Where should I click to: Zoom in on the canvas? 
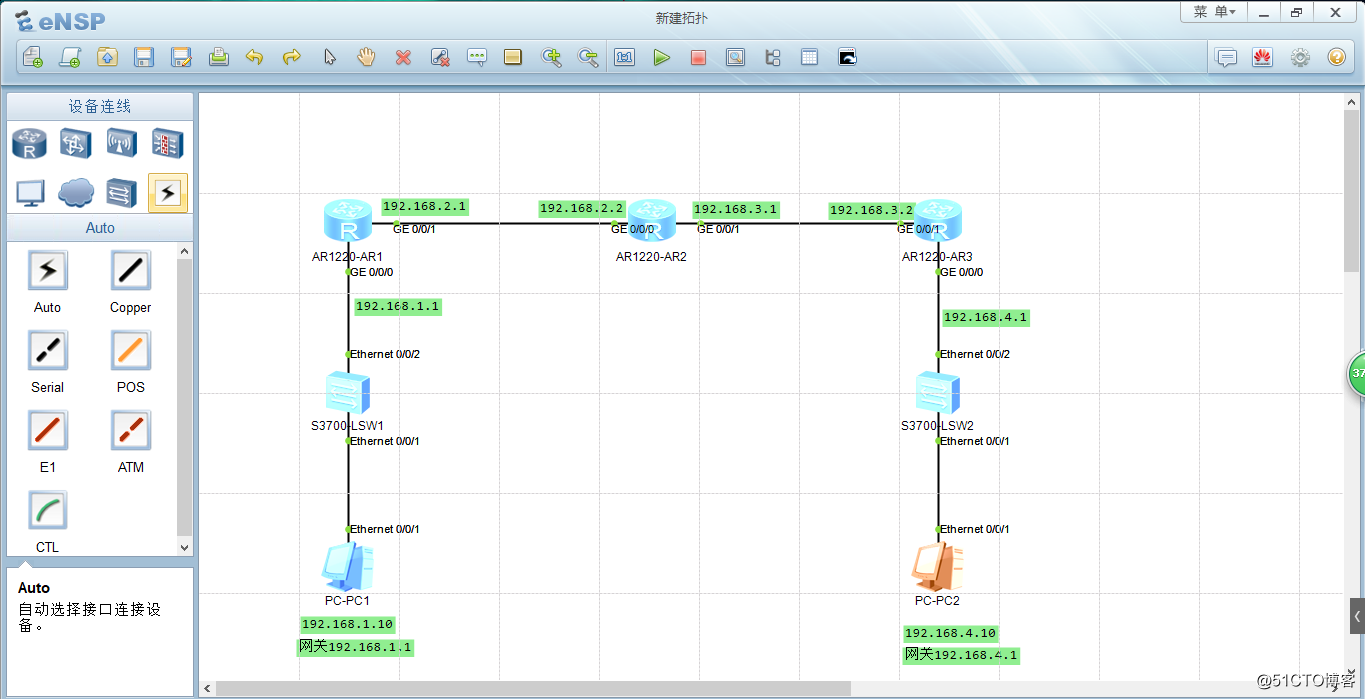pos(551,57)
